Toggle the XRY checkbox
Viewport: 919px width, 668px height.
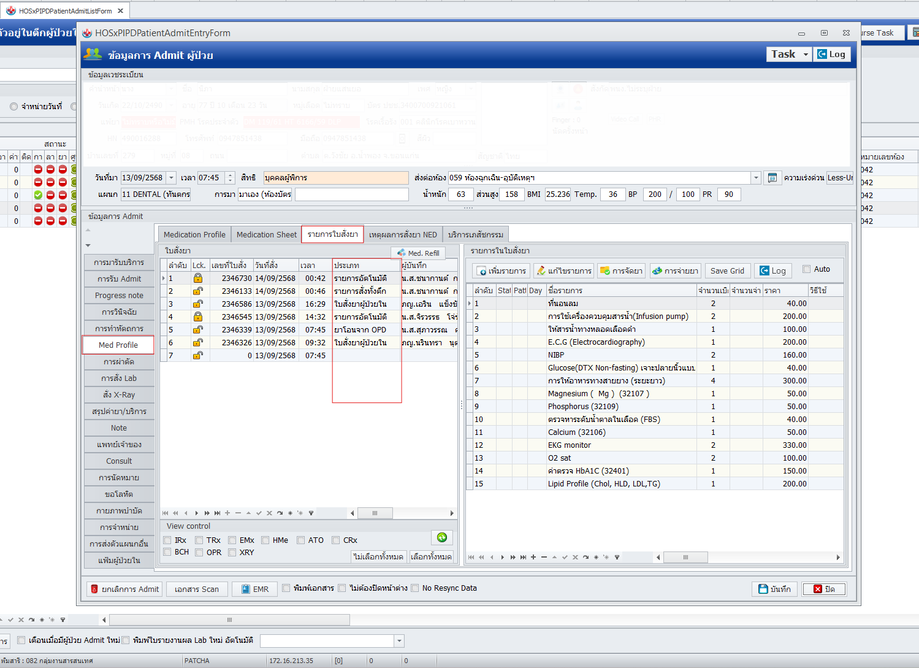233,552
